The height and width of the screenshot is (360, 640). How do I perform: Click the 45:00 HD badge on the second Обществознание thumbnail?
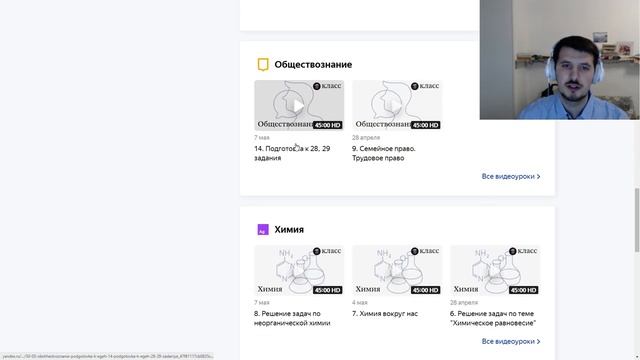(425, 125)
